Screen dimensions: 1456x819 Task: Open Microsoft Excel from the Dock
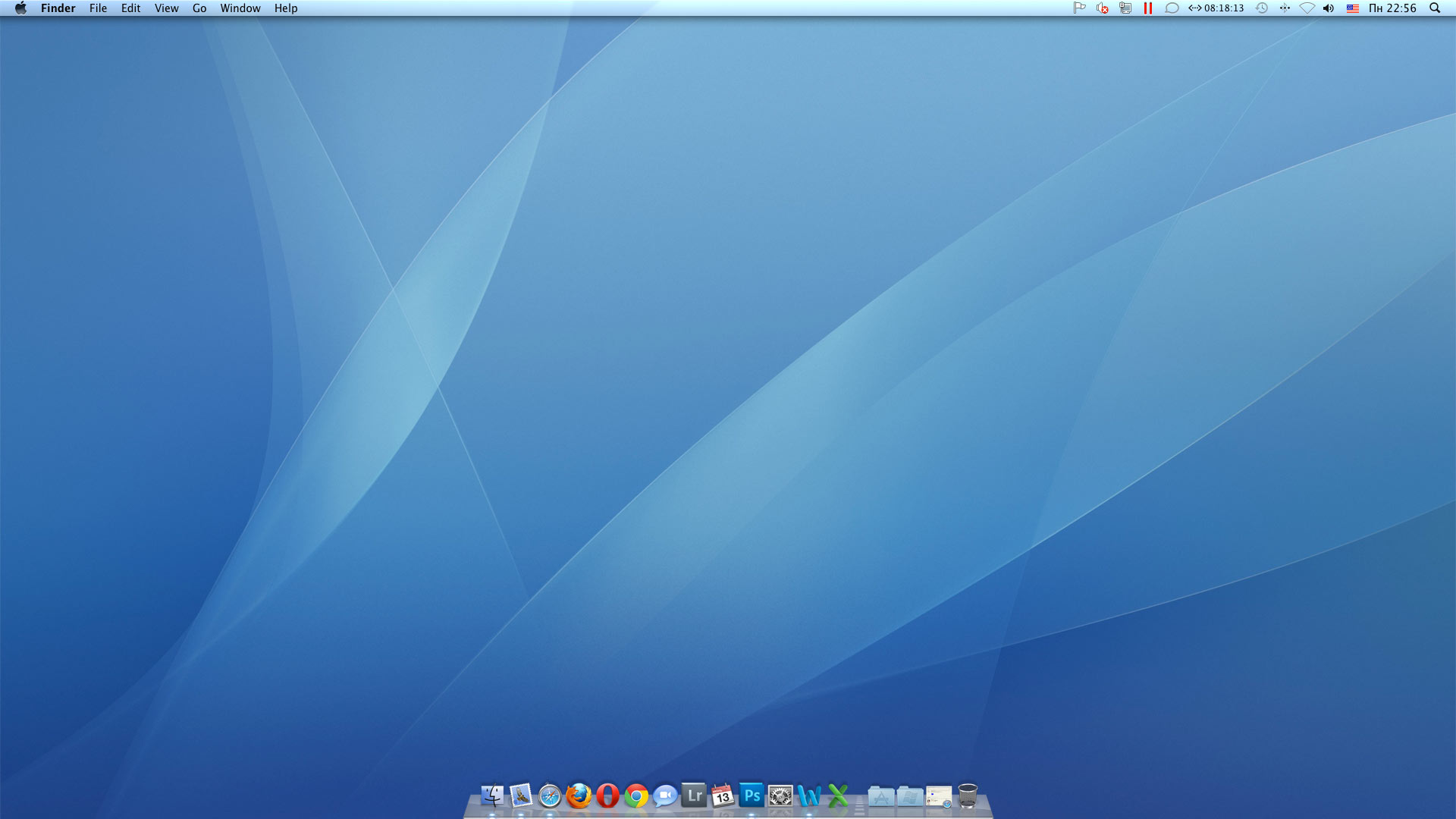click(x=838, y=795)
